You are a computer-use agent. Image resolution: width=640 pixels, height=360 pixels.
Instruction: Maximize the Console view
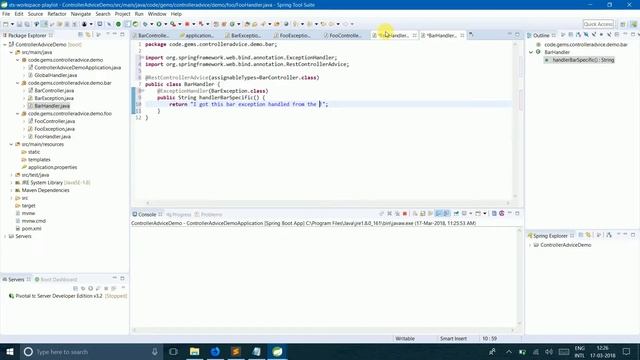pyautogui.click(x=517, y=213)
